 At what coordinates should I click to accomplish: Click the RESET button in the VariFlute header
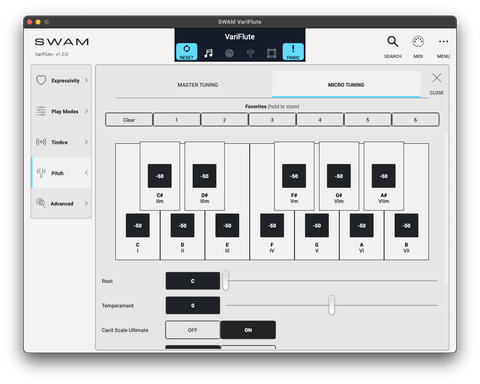(x=187, y=52)
